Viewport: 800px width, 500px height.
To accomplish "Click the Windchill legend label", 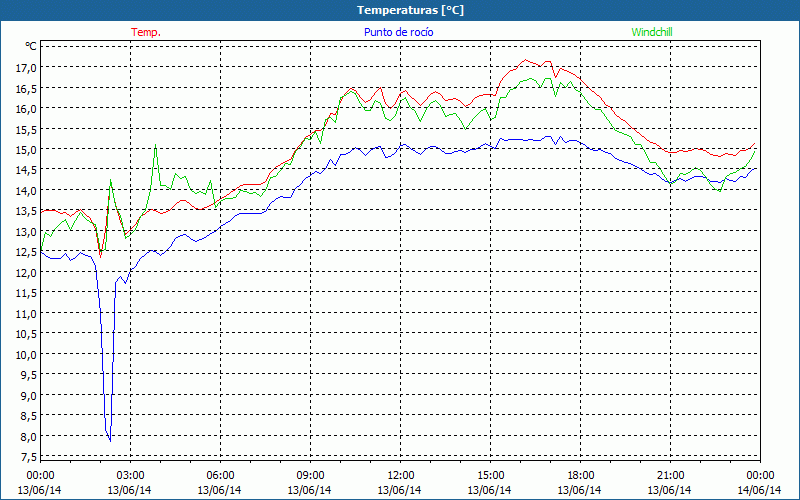I will point(652,32).
